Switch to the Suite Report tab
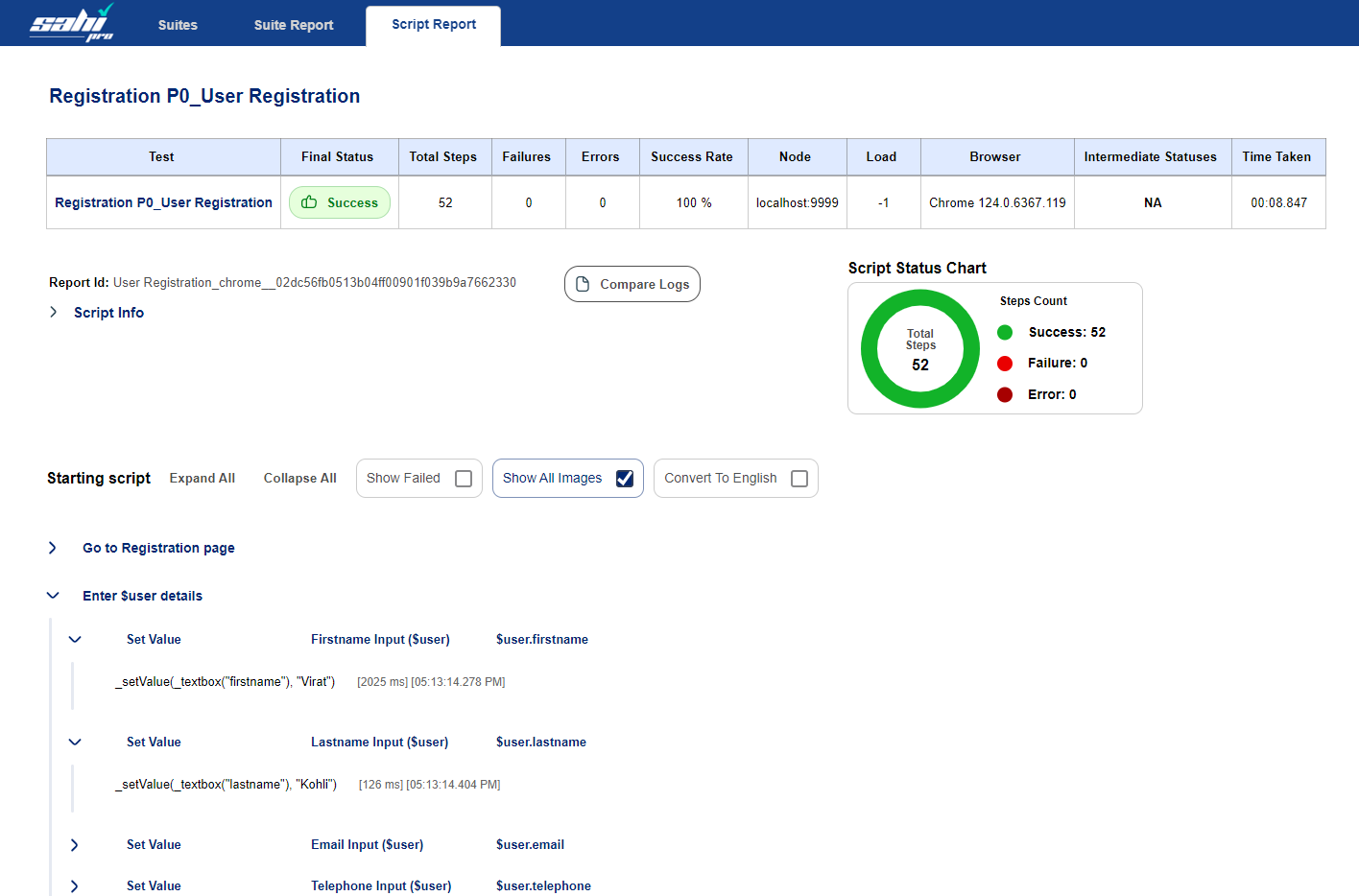The width and height of the screenshot is (1359, 896). click(294, 25)
